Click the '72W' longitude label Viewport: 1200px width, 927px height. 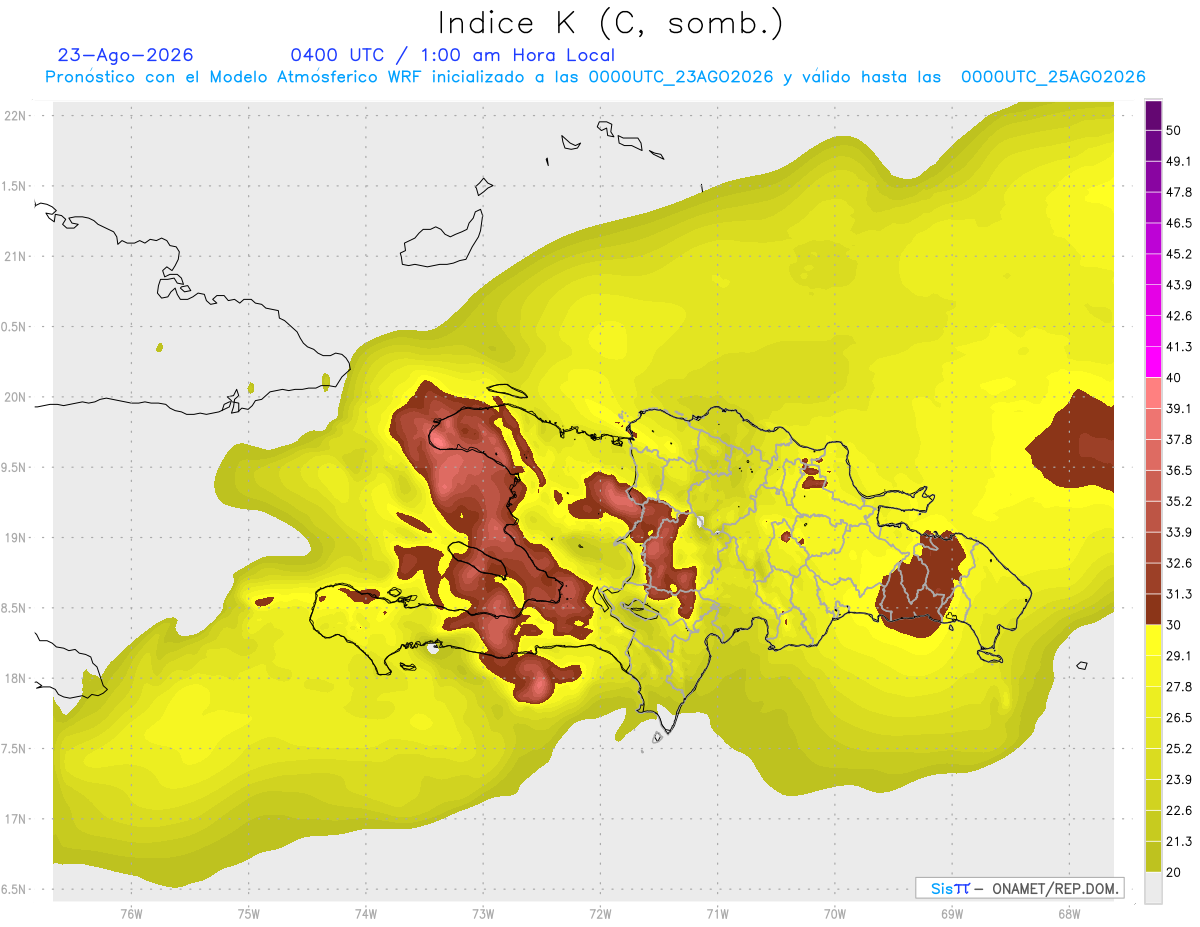(x=600, y=913)
